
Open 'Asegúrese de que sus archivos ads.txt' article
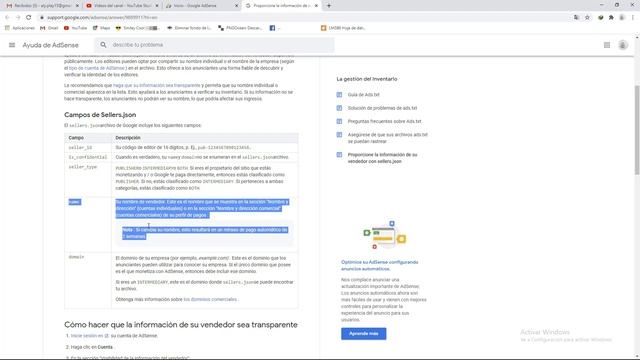tap(387, 138)
